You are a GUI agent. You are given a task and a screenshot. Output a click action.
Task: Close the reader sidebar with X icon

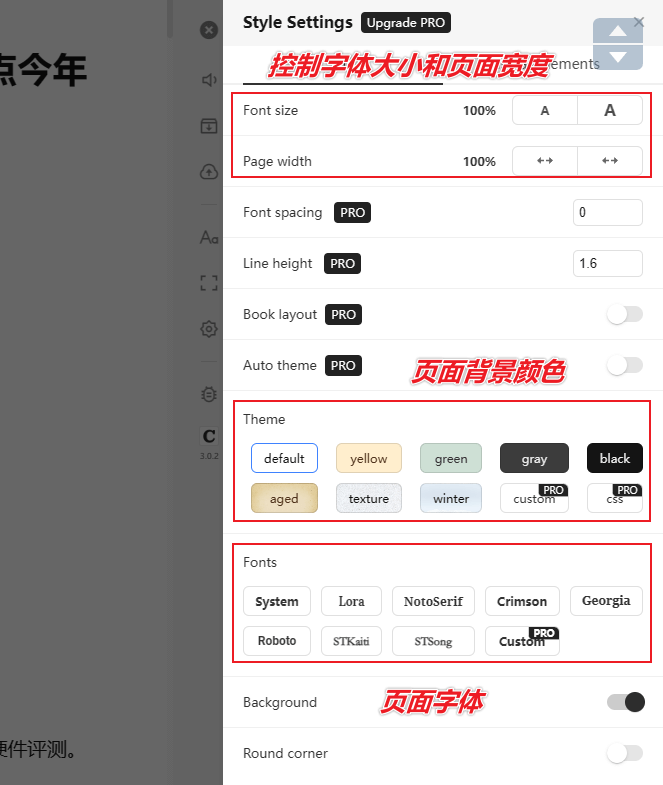(x=209, y=30)
